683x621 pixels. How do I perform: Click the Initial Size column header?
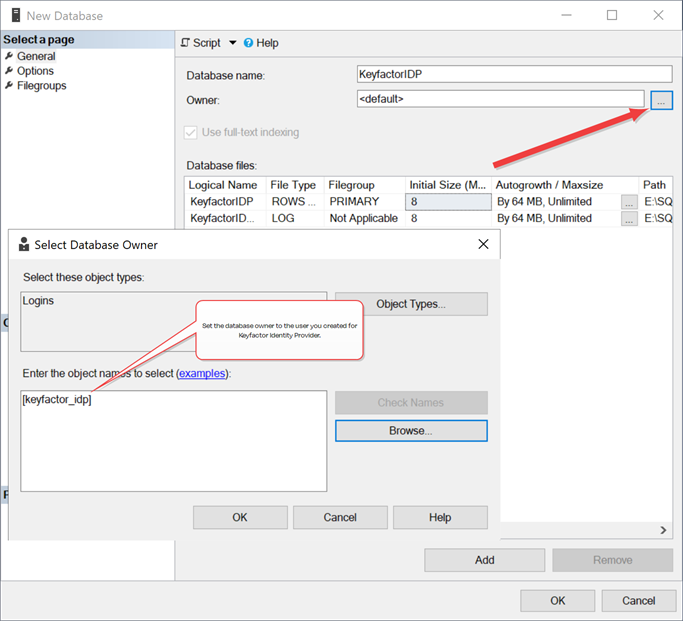tap(448, 185)
